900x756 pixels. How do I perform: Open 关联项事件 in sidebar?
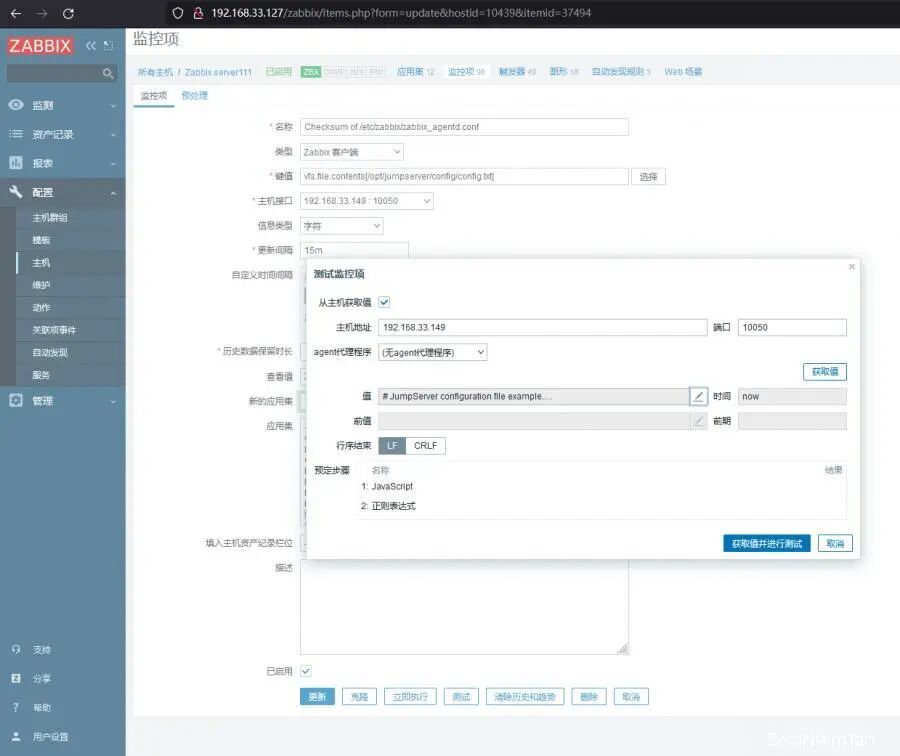54,329
